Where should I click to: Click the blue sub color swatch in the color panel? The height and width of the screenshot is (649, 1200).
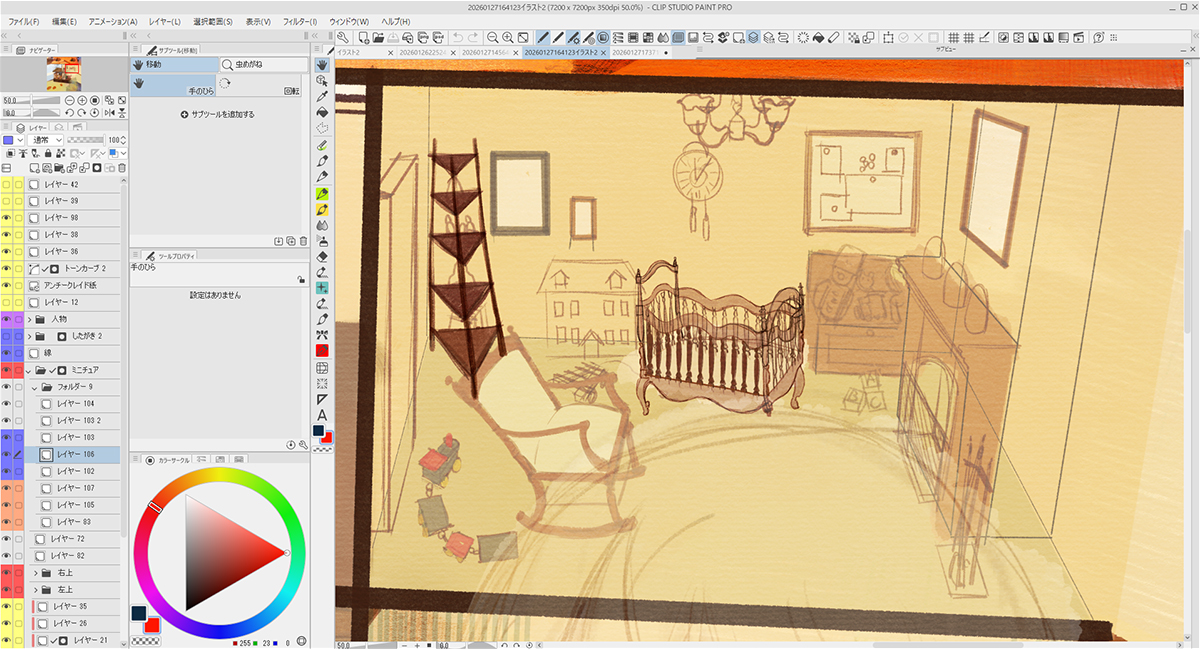(x=138, y=611)
